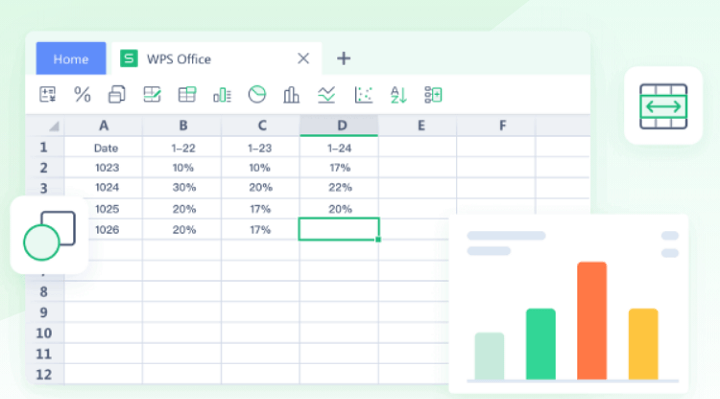Insert a pie chart

[x=257, y=95]
